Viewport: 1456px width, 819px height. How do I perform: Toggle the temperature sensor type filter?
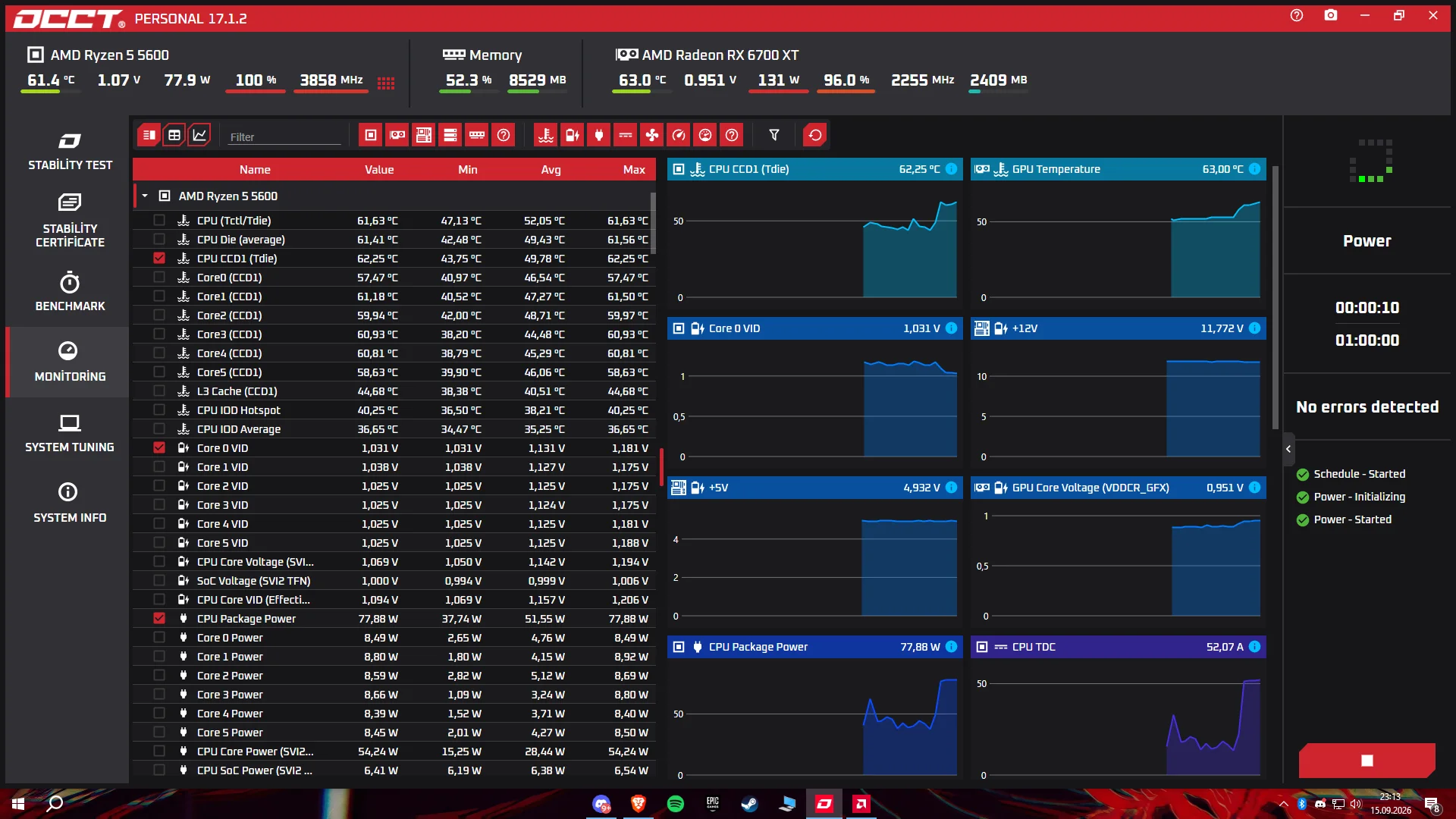(x=546, y=135)
